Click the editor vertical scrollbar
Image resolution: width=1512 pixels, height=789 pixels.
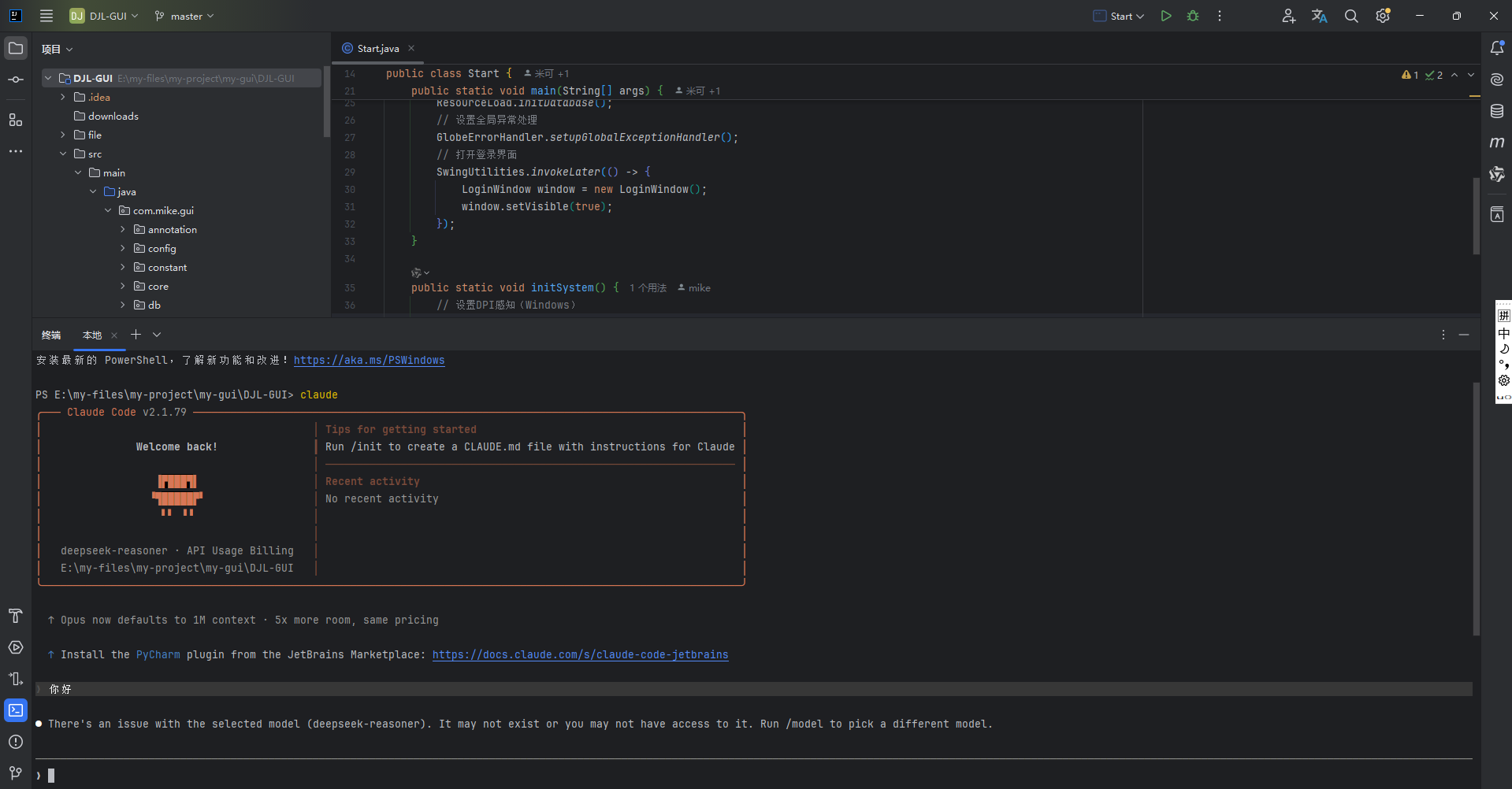pos(1477,216)
